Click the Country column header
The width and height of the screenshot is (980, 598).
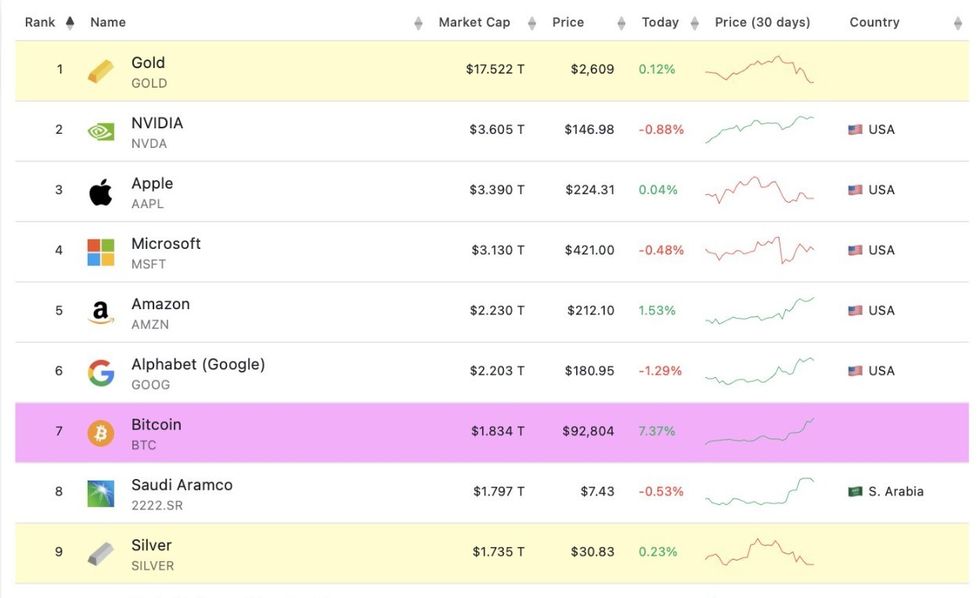pyautogui.click(x=874, y=22)
